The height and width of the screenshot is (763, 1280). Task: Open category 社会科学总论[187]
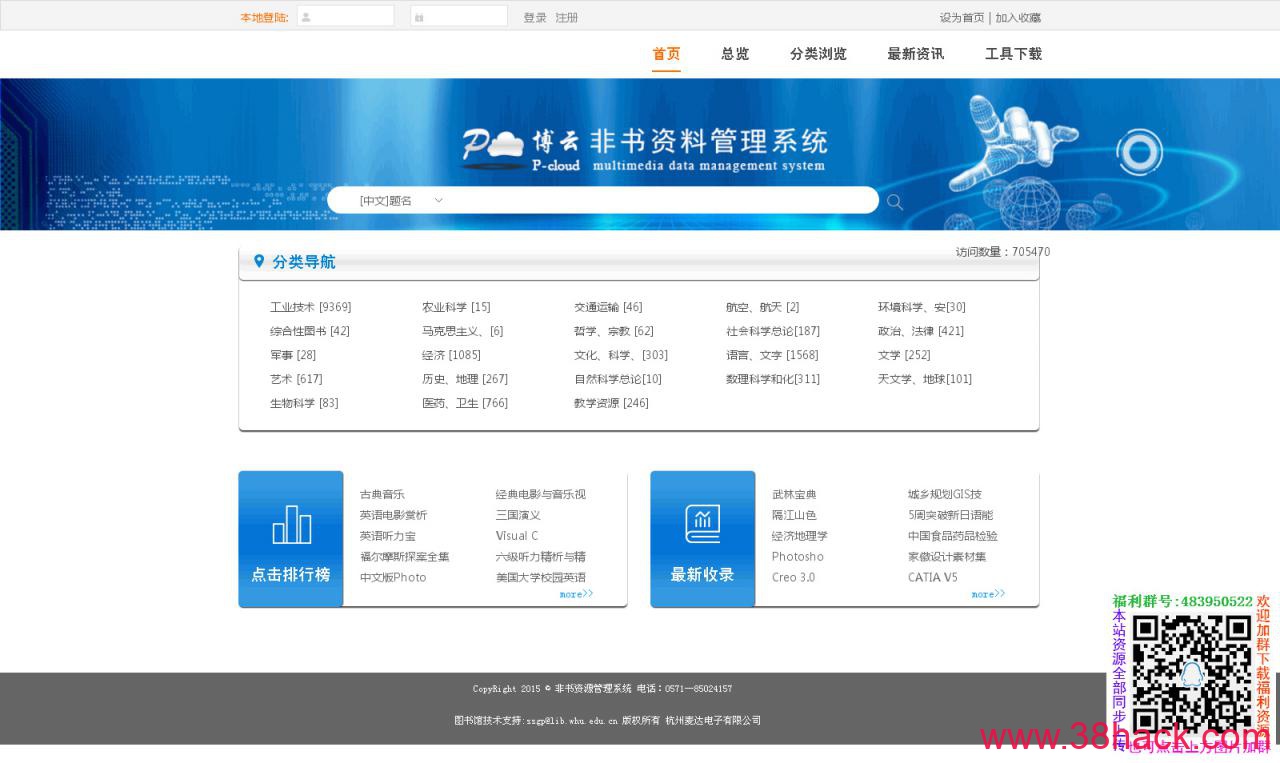772,331
